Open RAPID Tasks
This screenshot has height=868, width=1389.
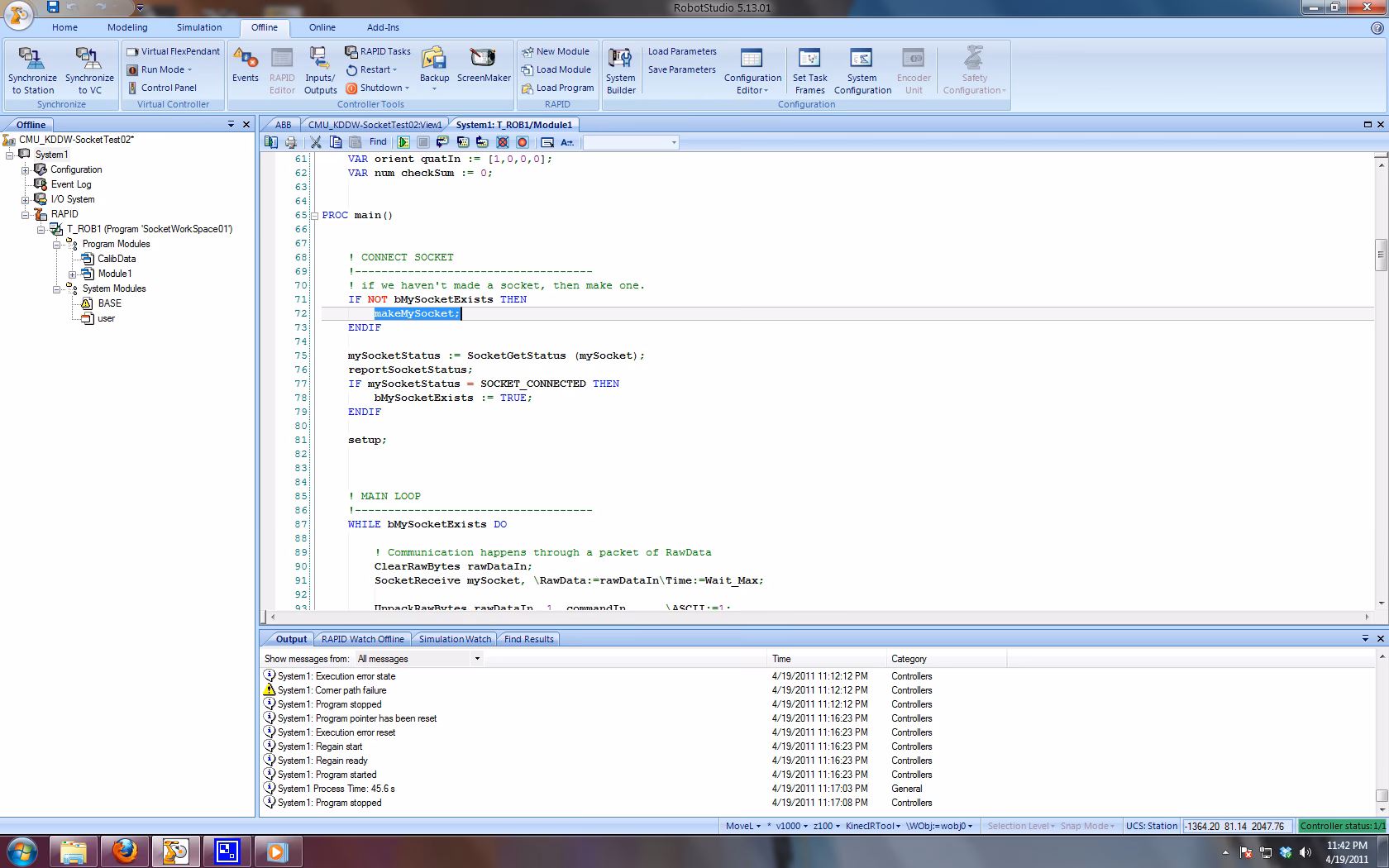coord(378,51)
